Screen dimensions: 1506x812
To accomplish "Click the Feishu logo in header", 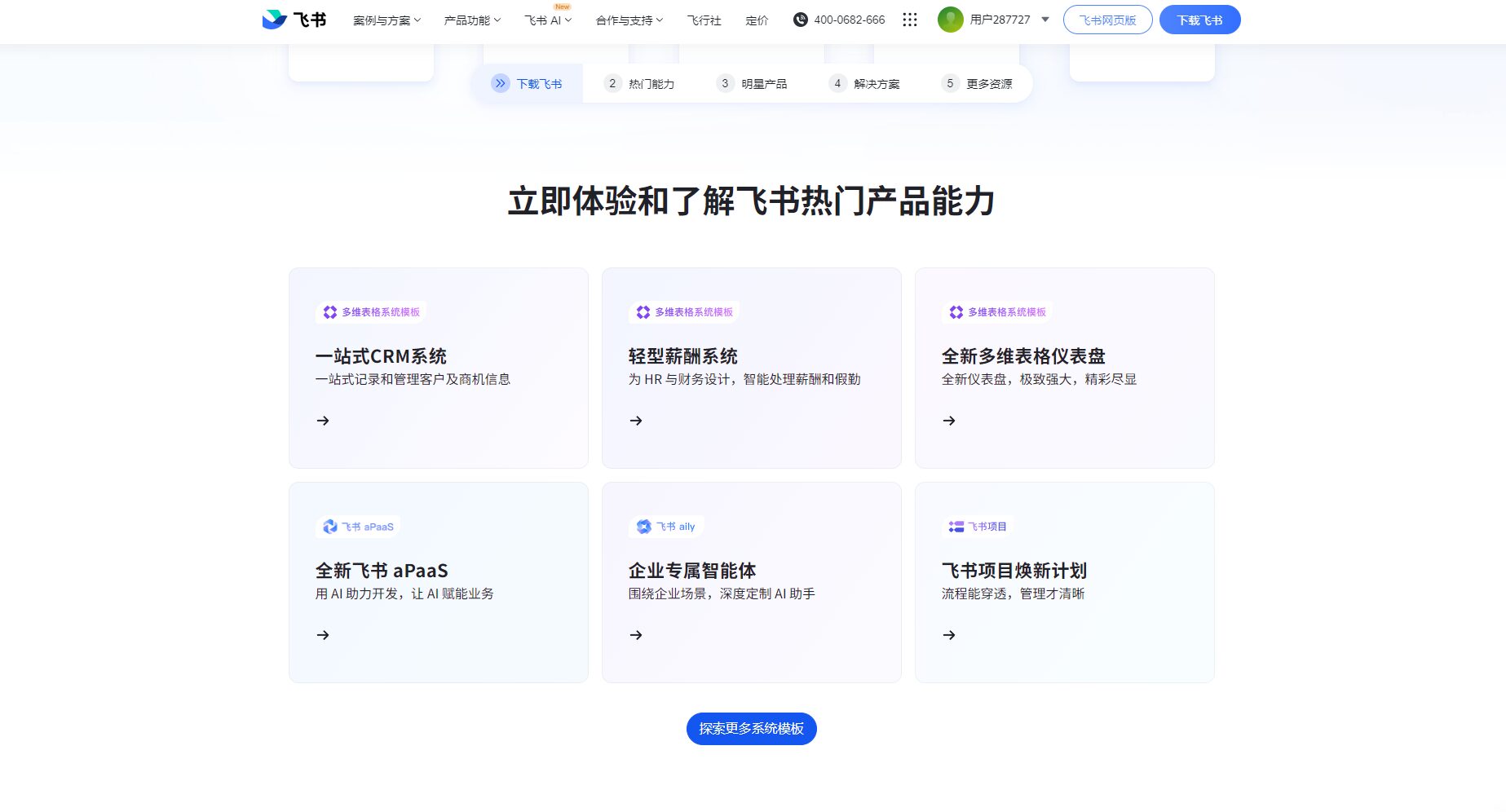I will point(294,20).
